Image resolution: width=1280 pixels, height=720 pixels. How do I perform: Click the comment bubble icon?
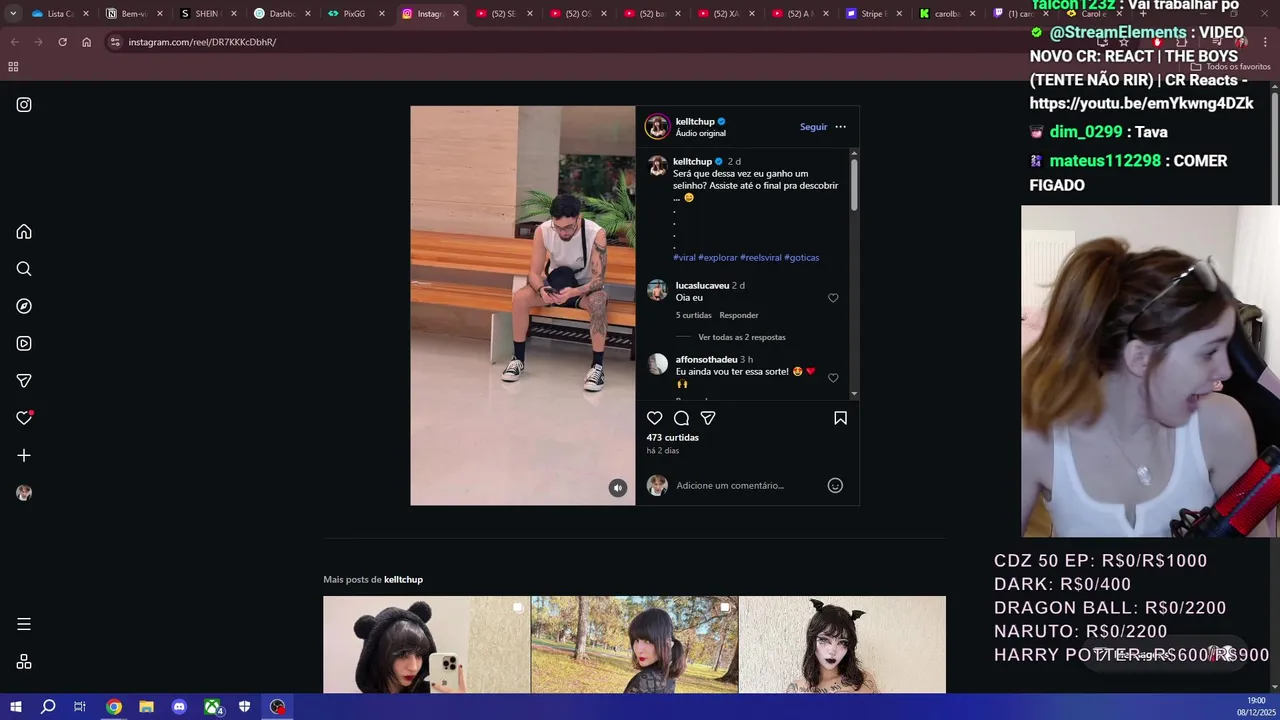point(681,418)
